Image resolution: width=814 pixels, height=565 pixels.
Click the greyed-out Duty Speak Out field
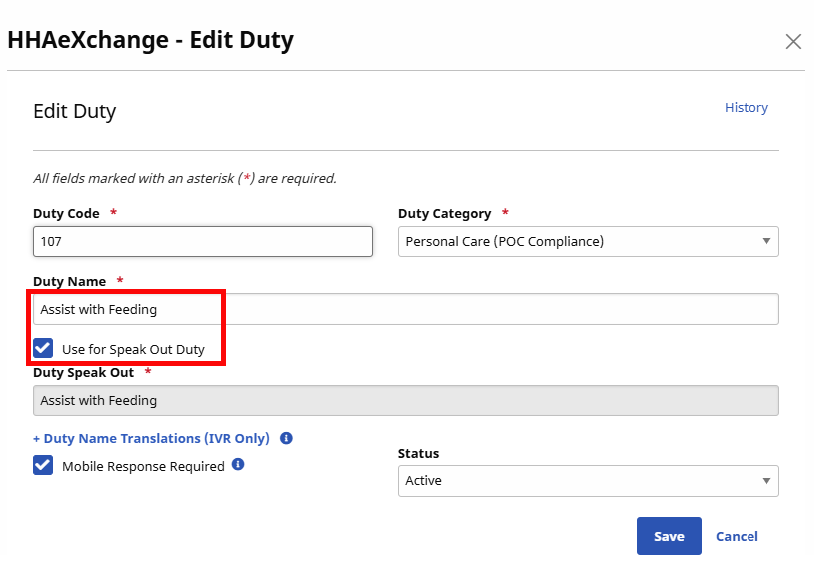click(x=405, y=400)
